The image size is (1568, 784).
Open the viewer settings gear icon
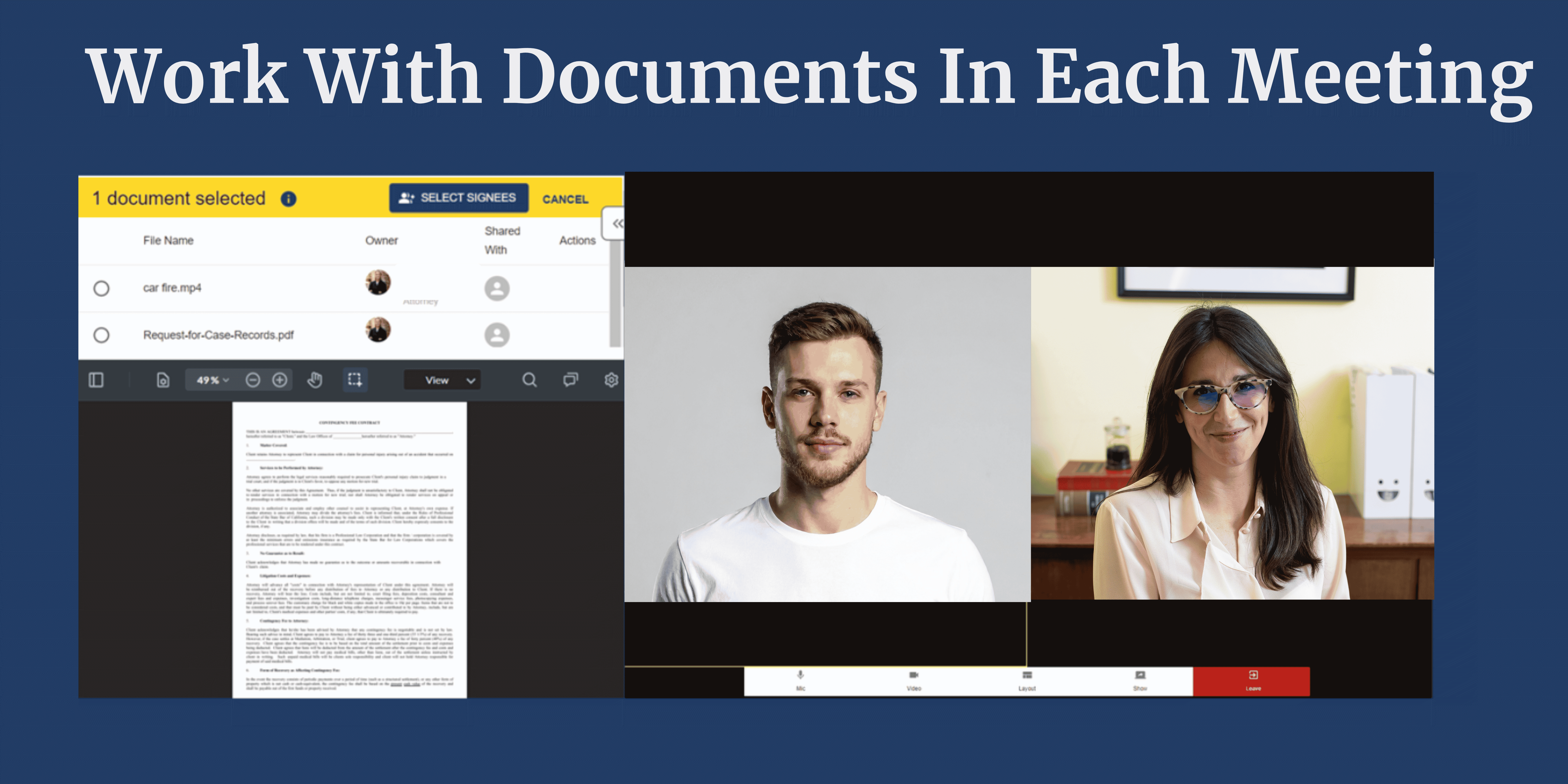coord(611,380)
